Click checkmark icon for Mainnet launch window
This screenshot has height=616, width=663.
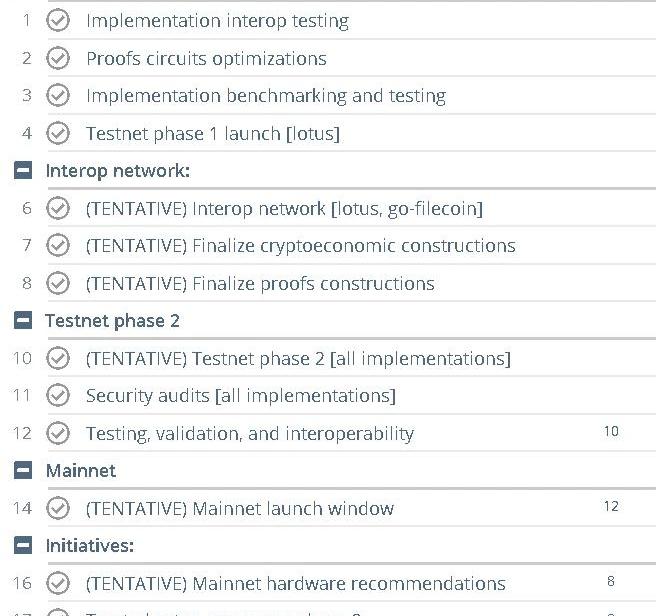click(x=58, y=508)
